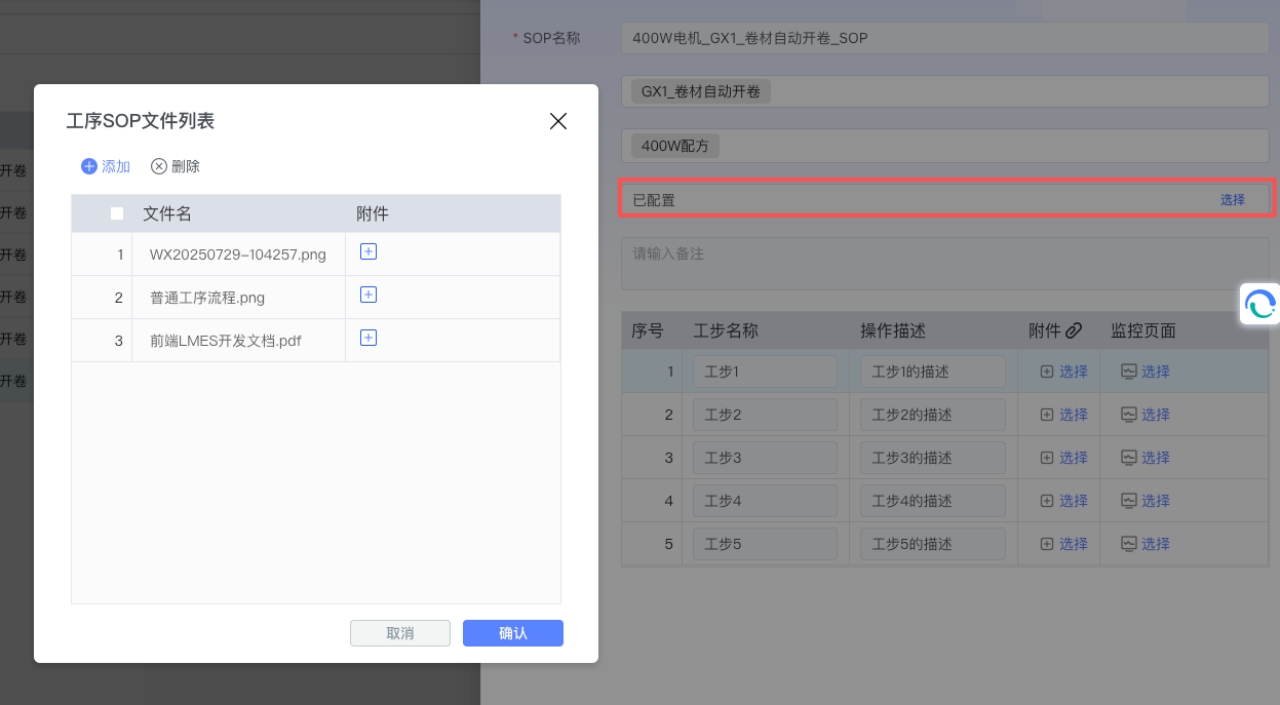This screenshot has height=705, width=1280.
Task: Open the 400W配方 selector field
Action: pyautogui.click(x=945, y=146)
